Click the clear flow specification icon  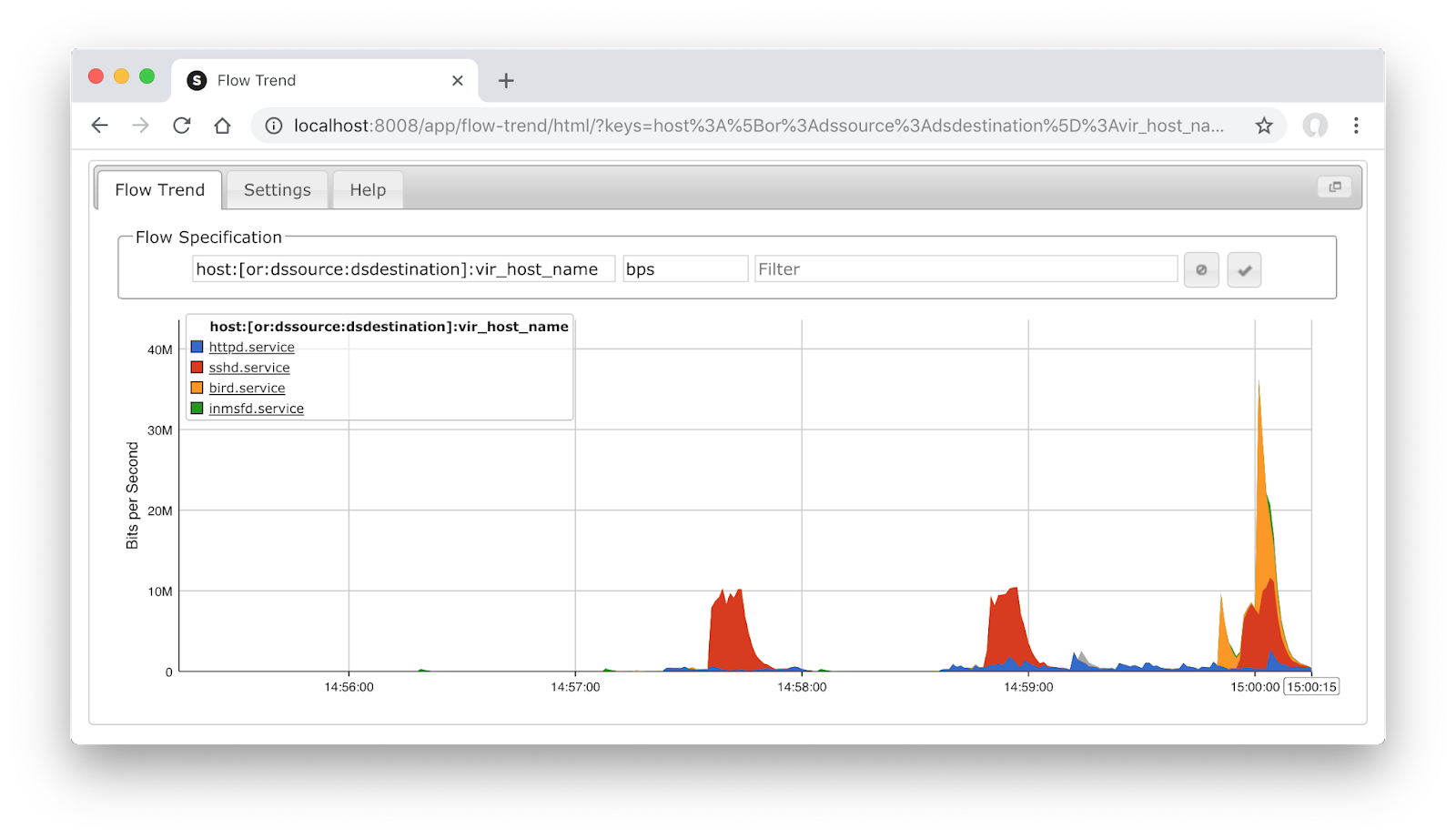1201,269
